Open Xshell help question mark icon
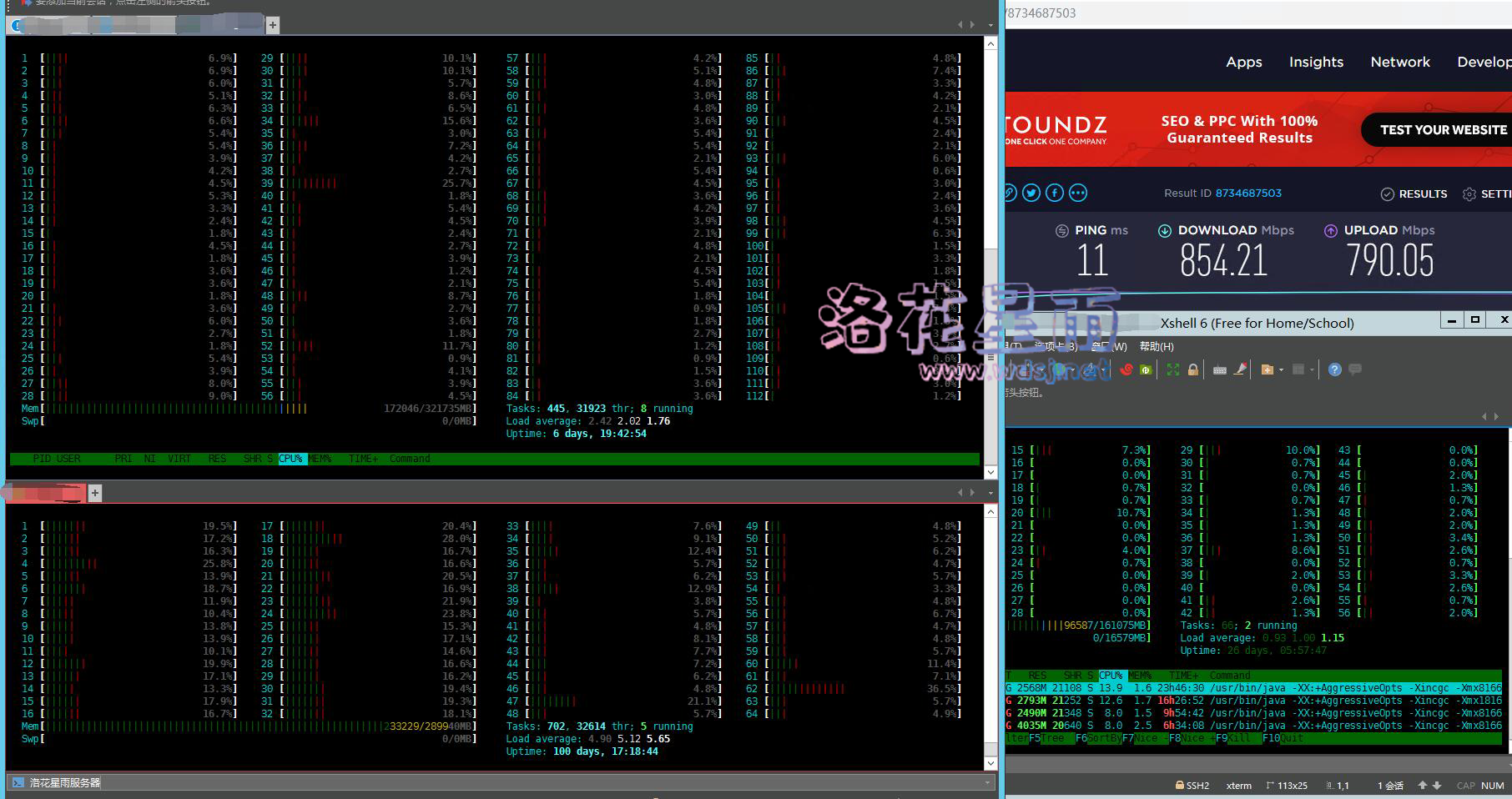 1335,369
